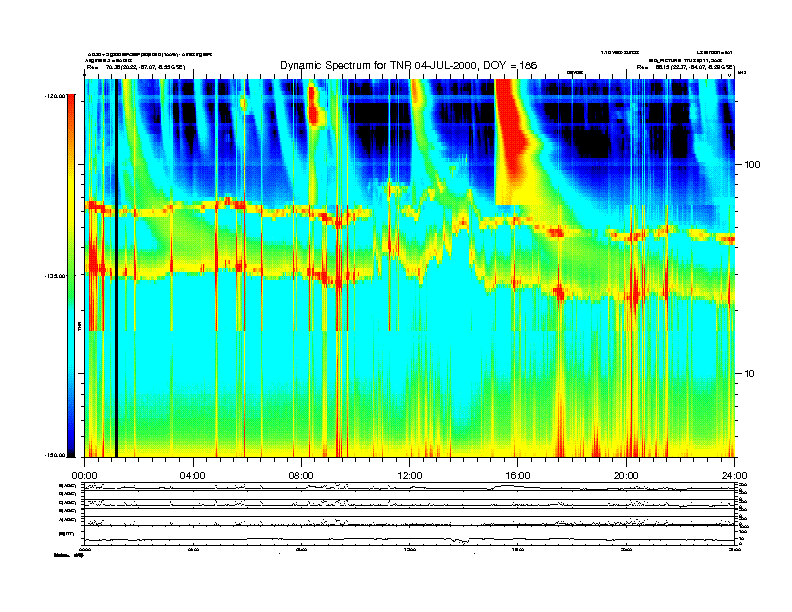
Task: Click the 12:00 time axis label
Action: [410, 476]
